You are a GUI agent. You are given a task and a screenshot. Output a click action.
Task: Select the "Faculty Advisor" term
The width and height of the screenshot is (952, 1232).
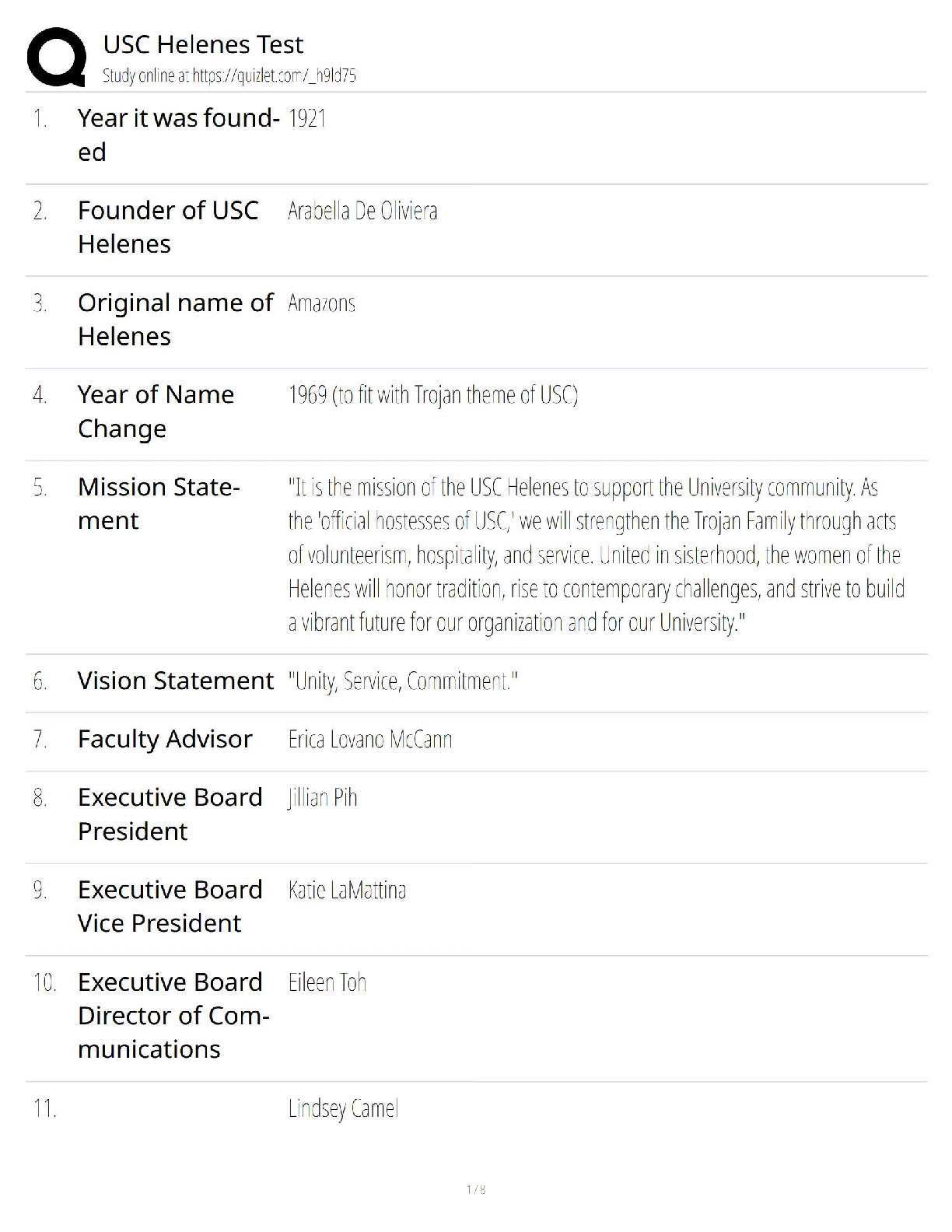pos(165,739)
